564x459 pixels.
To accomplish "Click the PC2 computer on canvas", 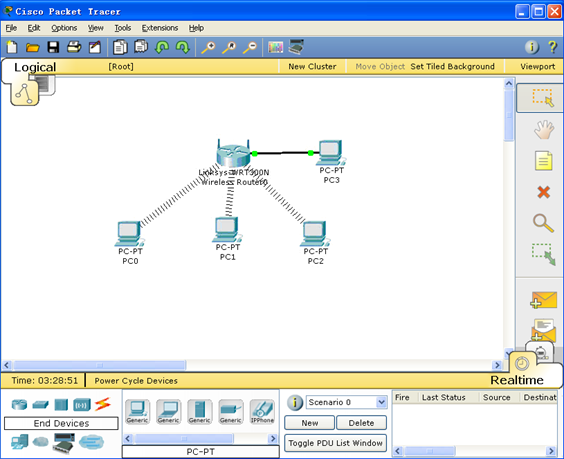I will click(x=315, y=233).
